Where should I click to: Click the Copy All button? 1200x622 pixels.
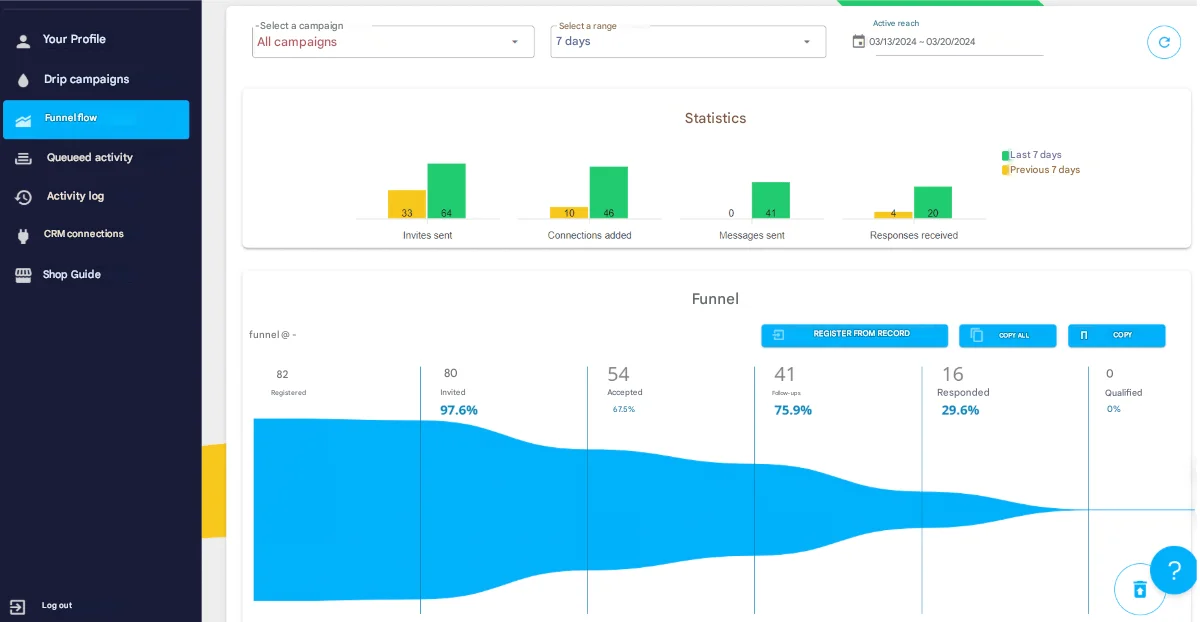pos(1007,335)
